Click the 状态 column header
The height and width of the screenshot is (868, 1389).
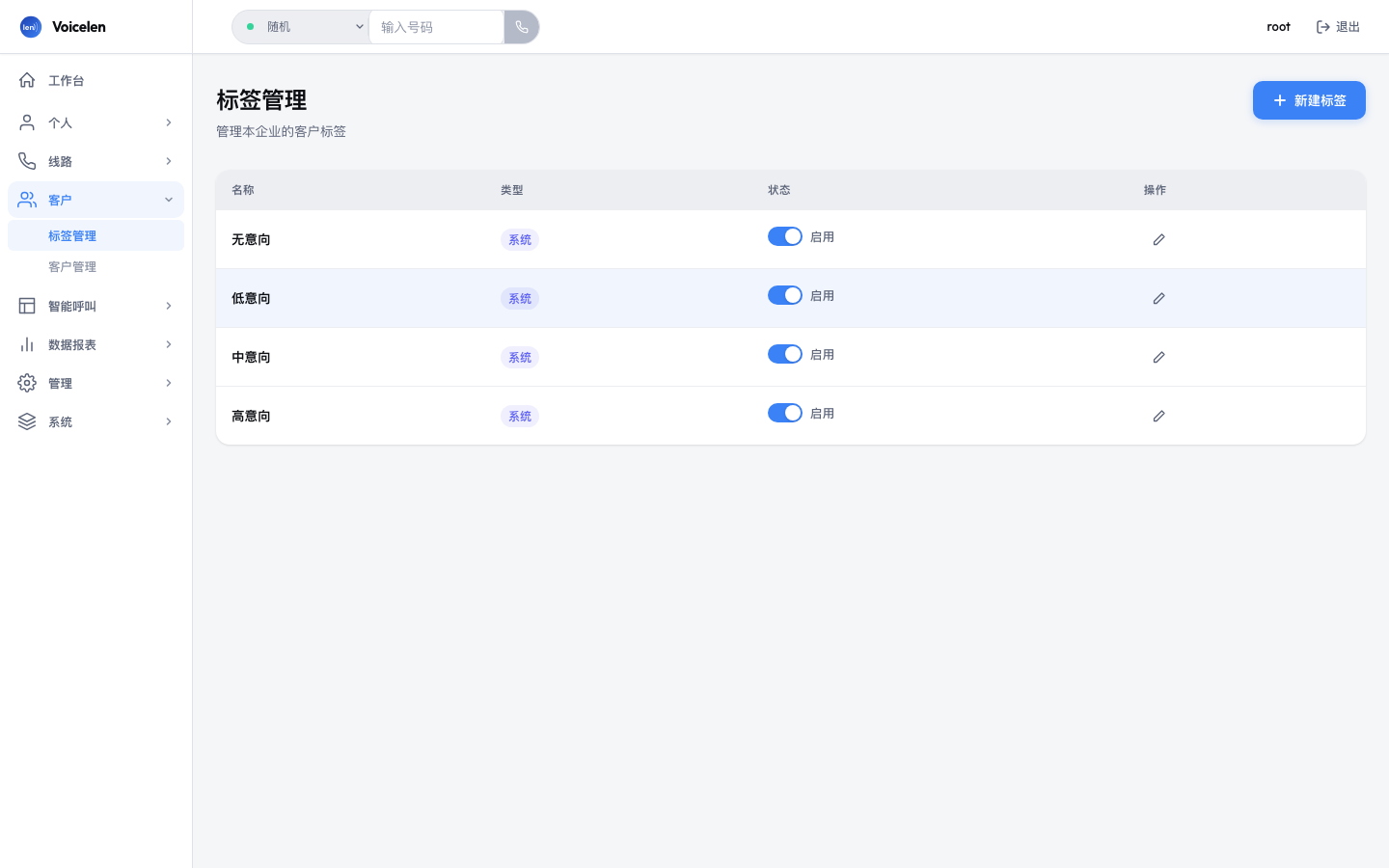(779, 190)
